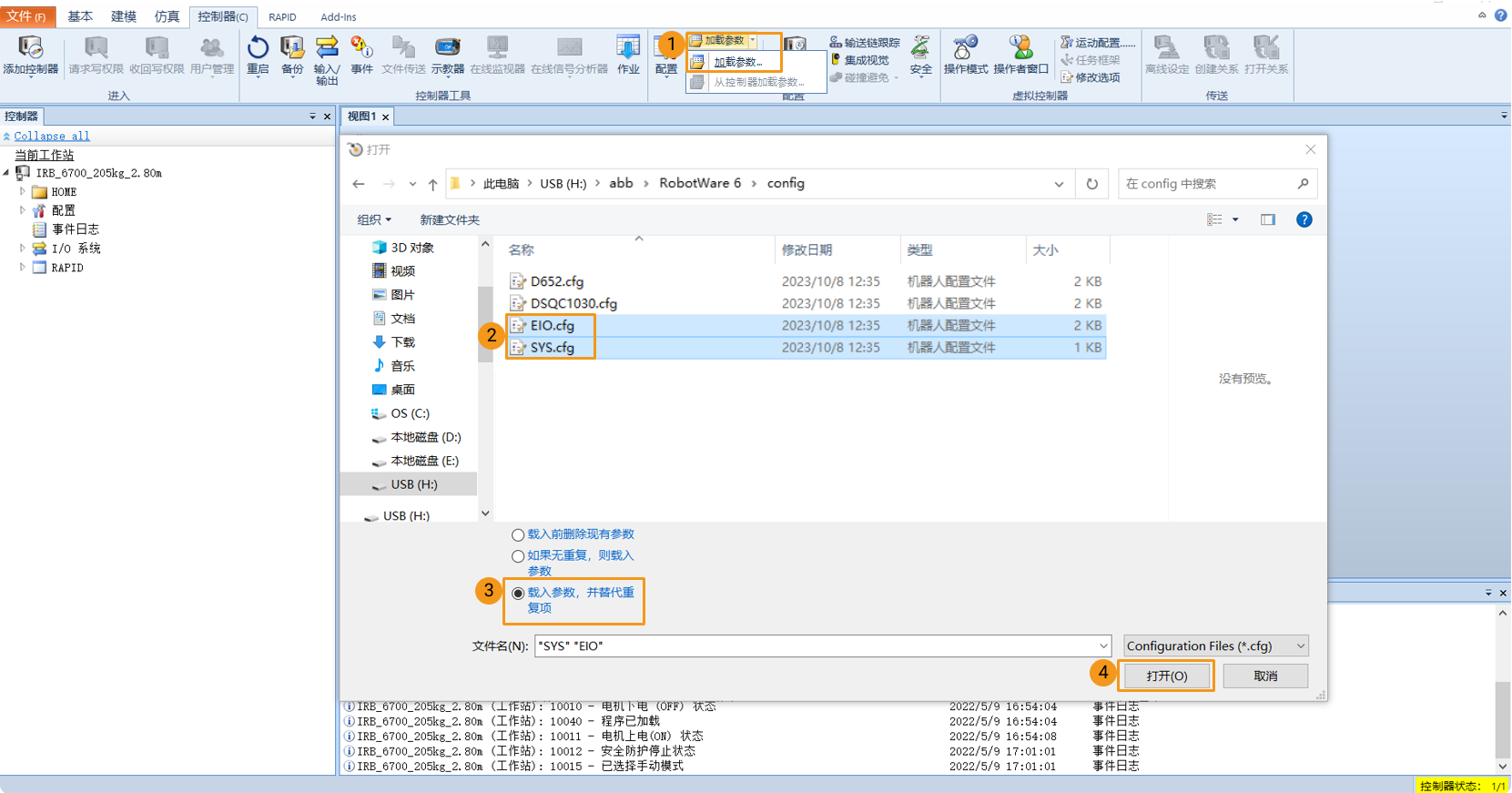This screenshot has width=1512, height=793.
Task: Select the D652.cfg file in list
Action: pyautogui.click(x=556, y=281)
